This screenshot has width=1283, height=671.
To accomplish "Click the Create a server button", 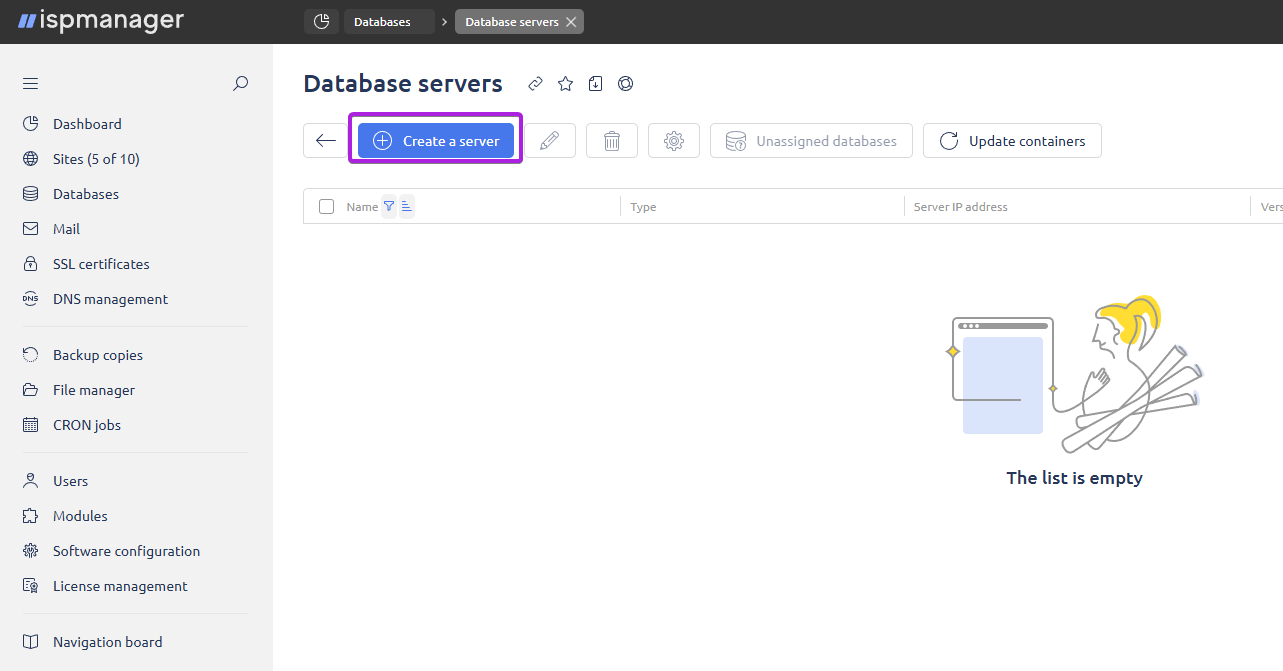I will click(436, 141).
